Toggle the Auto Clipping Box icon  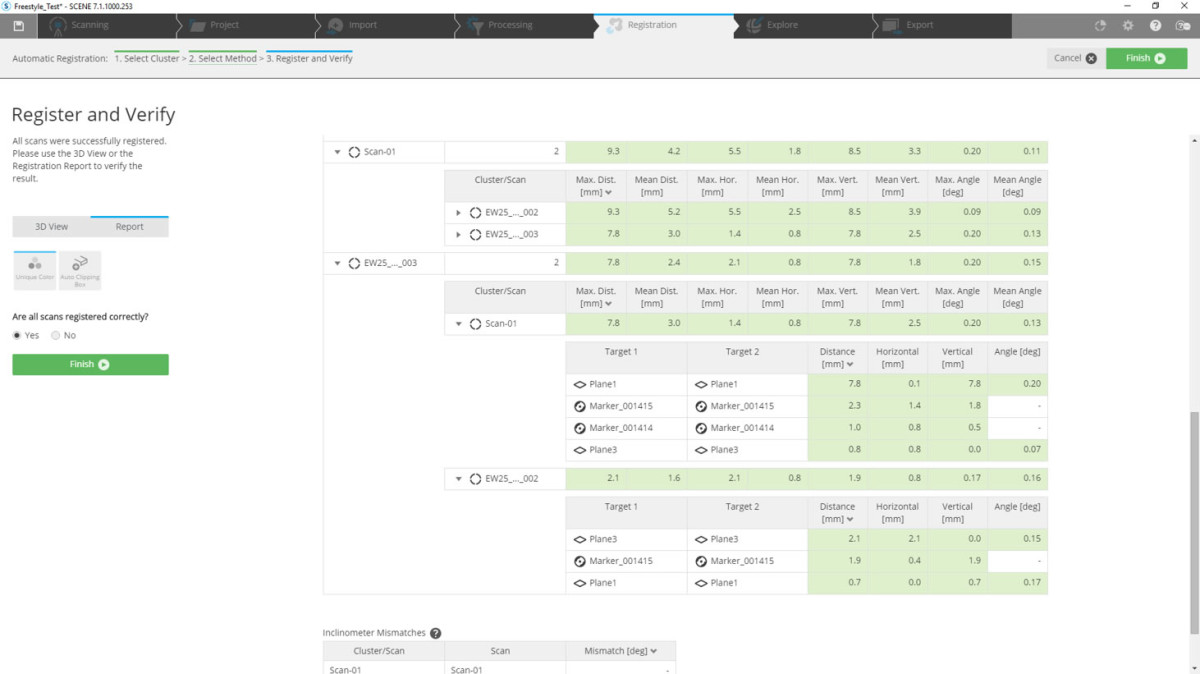coord(80,270)
